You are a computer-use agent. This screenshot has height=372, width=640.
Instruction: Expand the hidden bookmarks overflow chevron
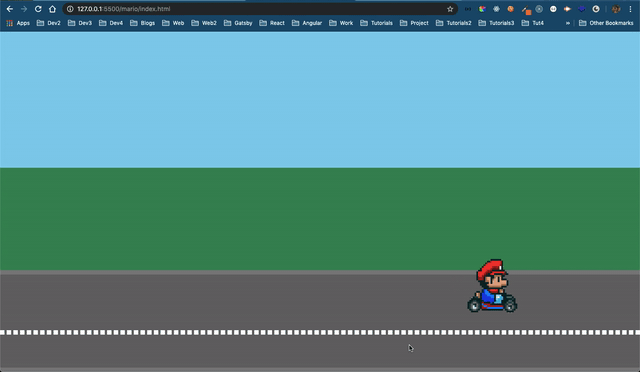pos(567,23)
